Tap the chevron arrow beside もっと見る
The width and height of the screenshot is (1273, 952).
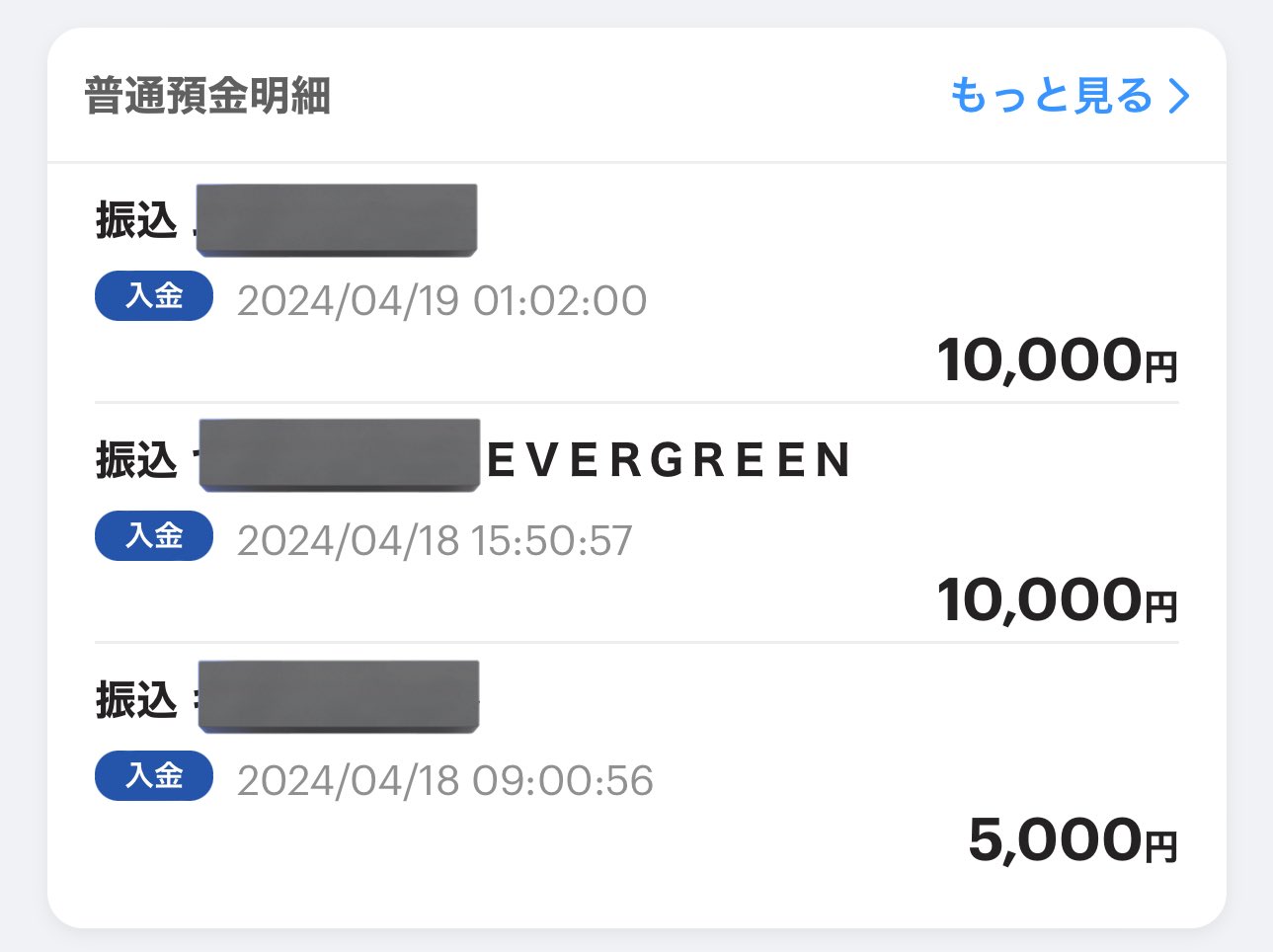1179,97
